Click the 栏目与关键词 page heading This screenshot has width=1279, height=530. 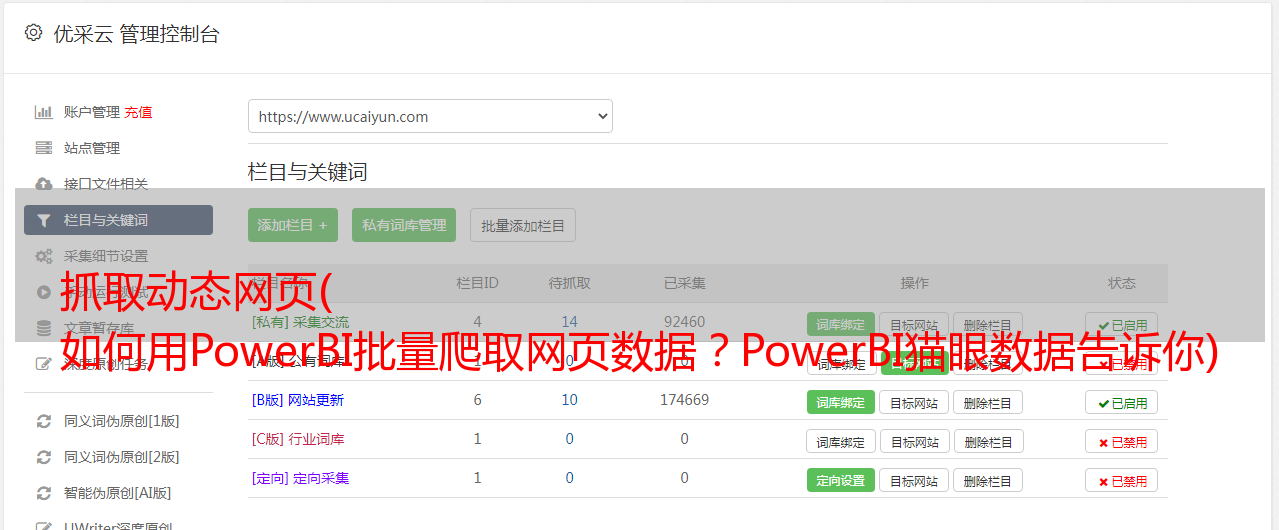tap(308, 172)
